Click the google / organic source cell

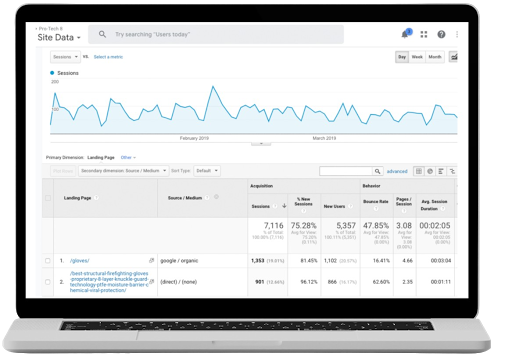tap(179, 261)
